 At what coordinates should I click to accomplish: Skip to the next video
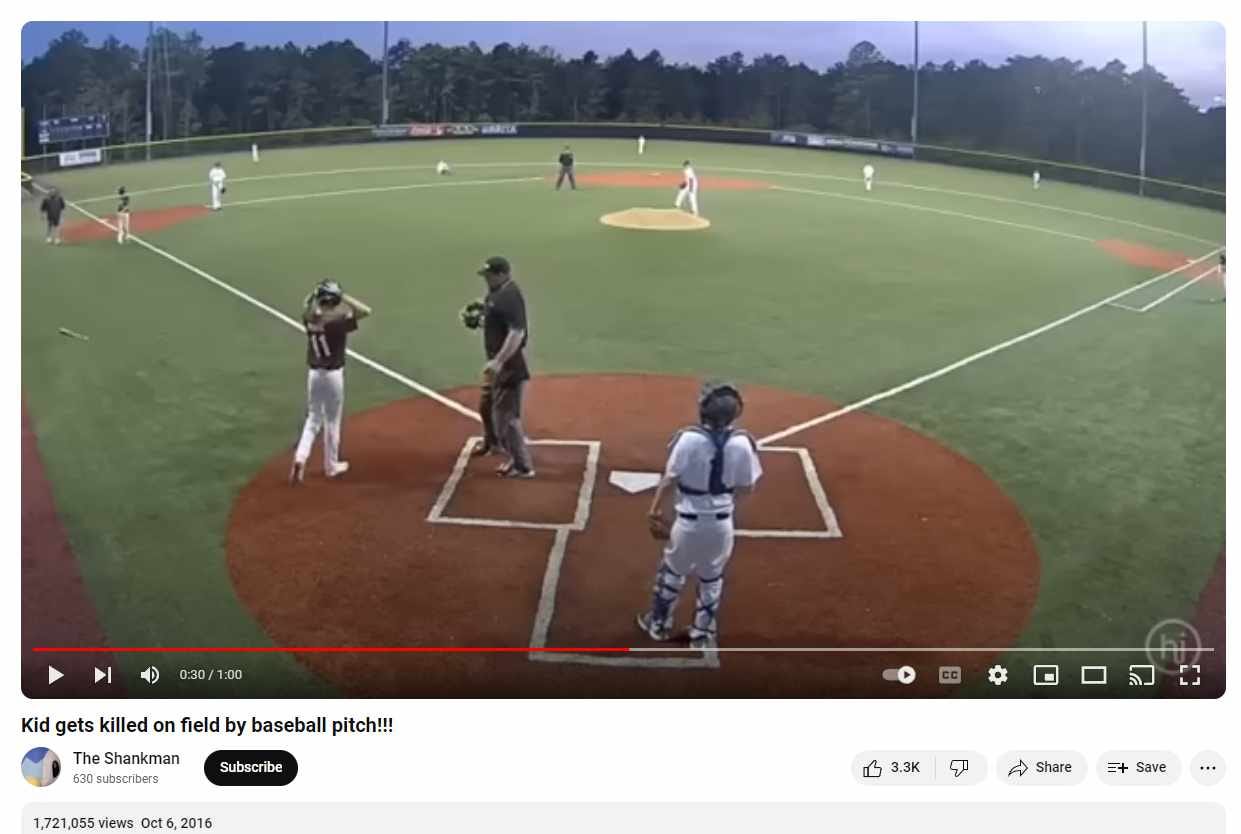(x=102, y=675)
